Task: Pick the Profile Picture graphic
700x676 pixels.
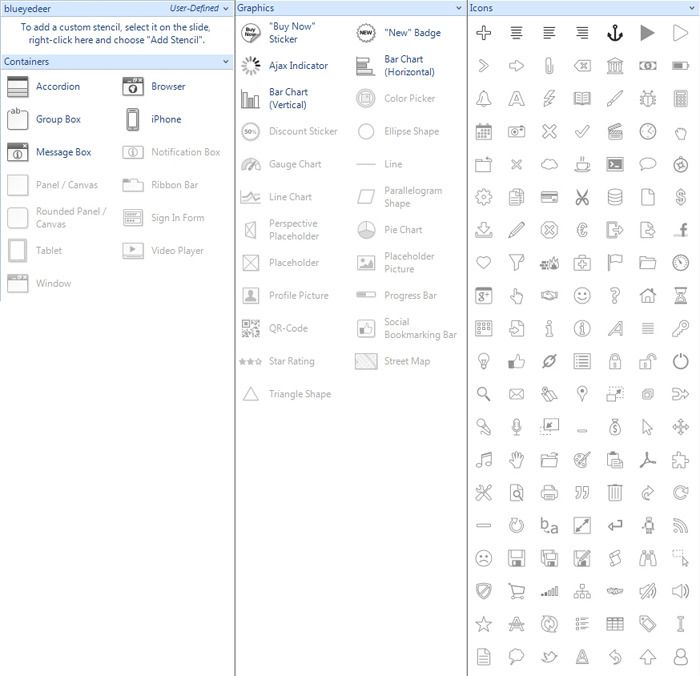Action: [x=284, y=296]
